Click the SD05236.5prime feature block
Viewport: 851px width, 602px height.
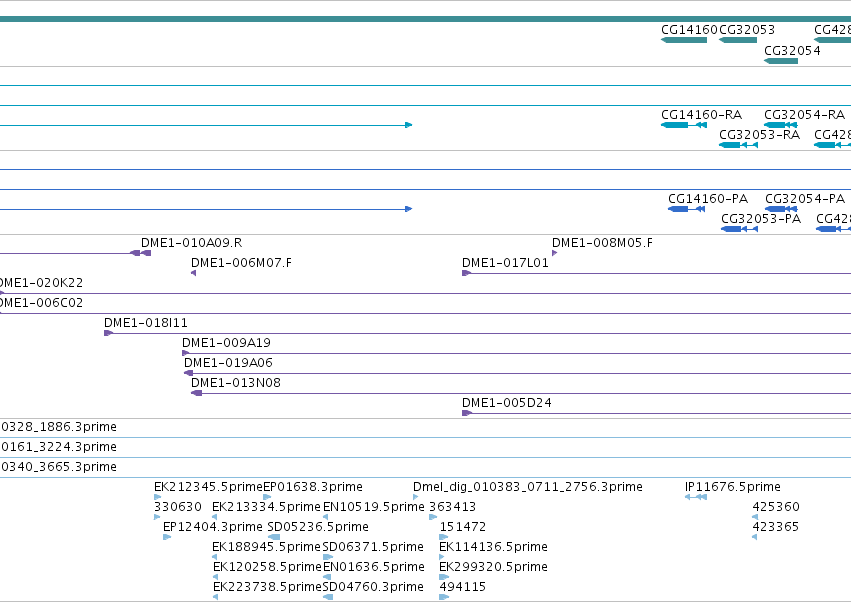pyautogui.click(x=274, y=537)
